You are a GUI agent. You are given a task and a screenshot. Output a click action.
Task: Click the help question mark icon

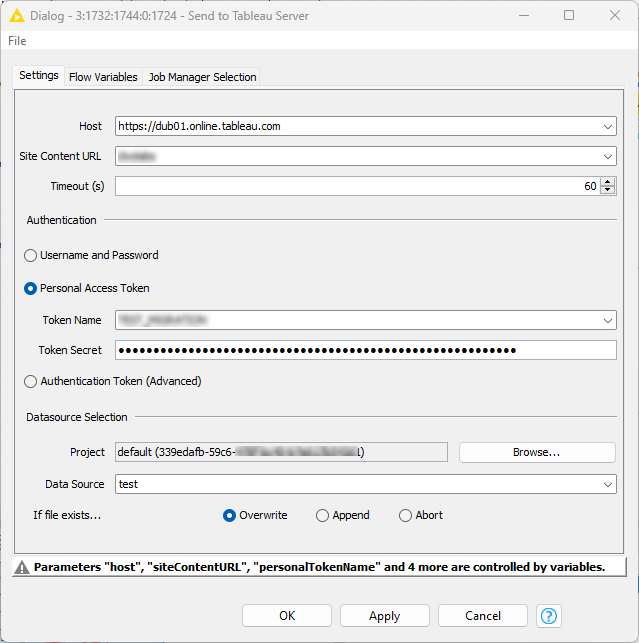(548, 616)
